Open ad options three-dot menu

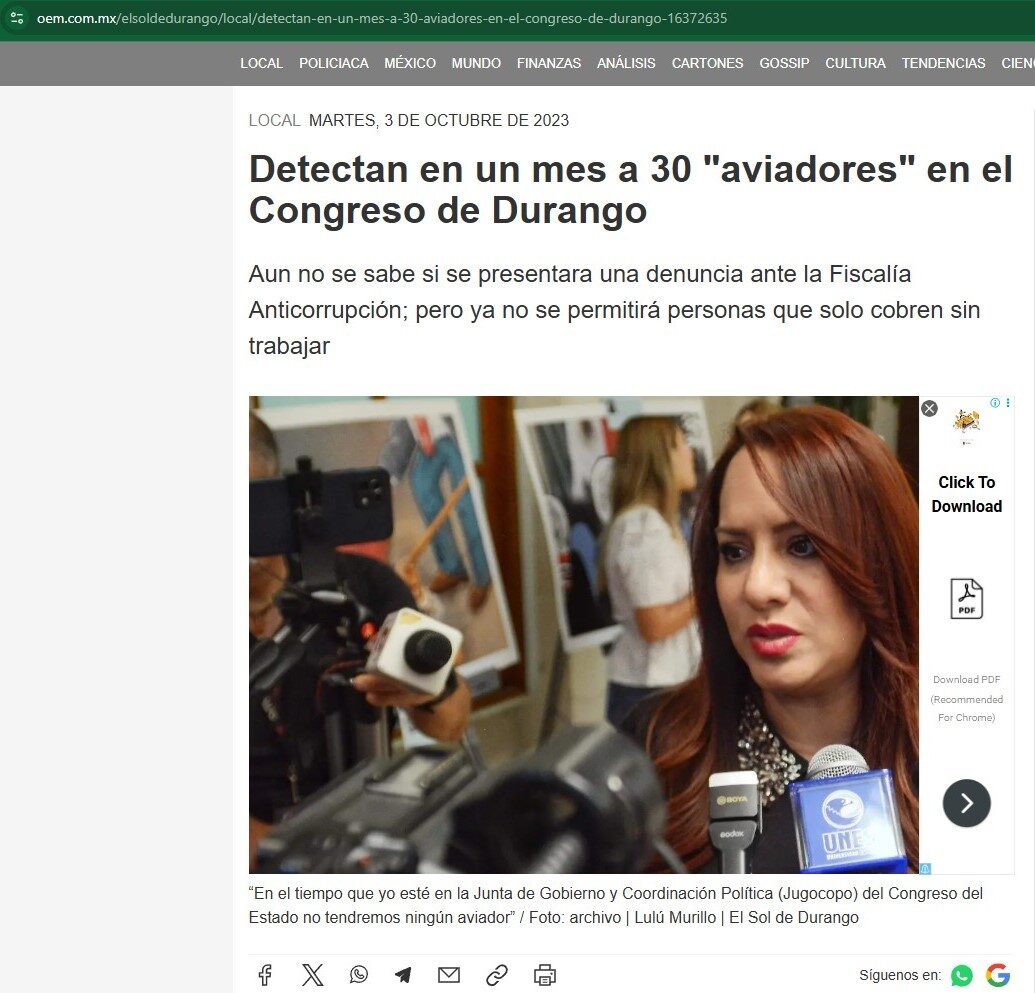[x=1007, y=403]
